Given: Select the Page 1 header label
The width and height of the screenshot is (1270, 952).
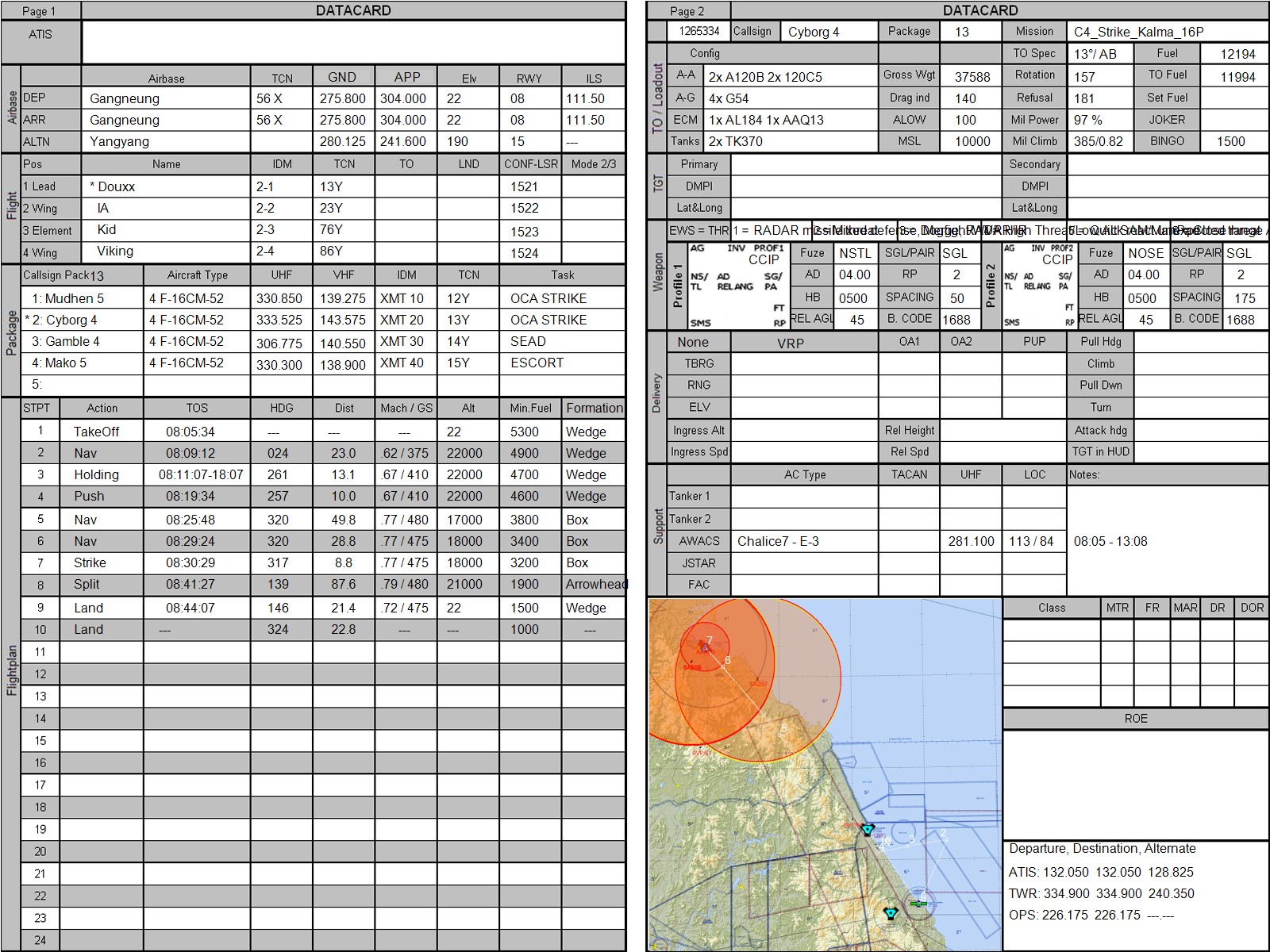Looking at the screenshot, I should point(39,11).
